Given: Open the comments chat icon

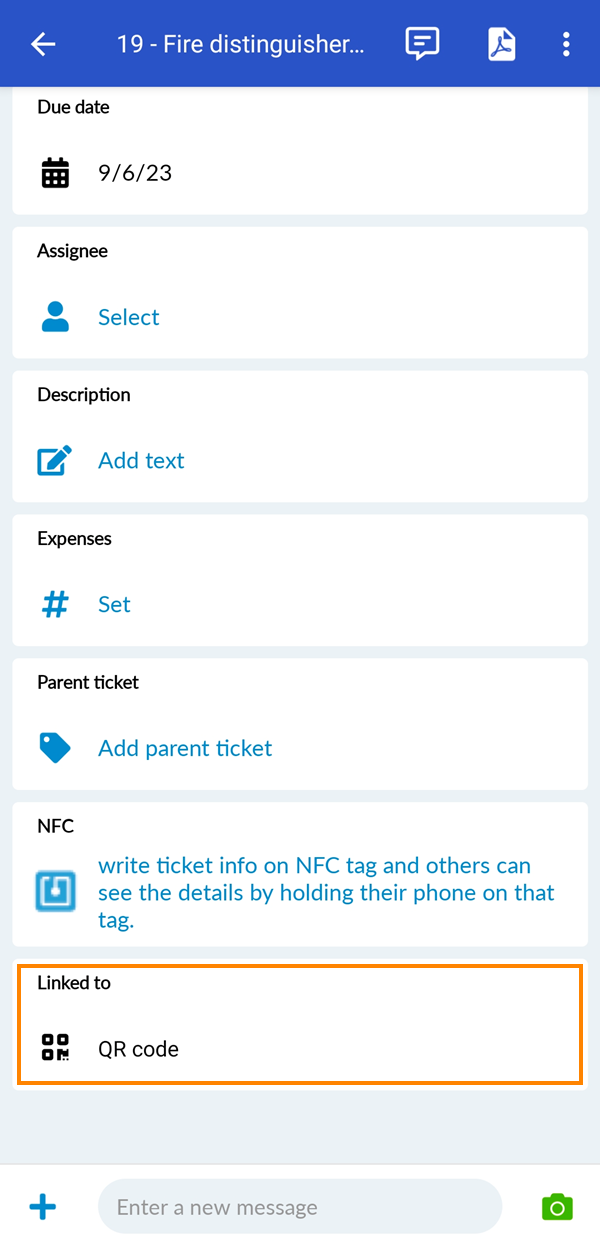Looking at the screenshot, I should (421, 43).
